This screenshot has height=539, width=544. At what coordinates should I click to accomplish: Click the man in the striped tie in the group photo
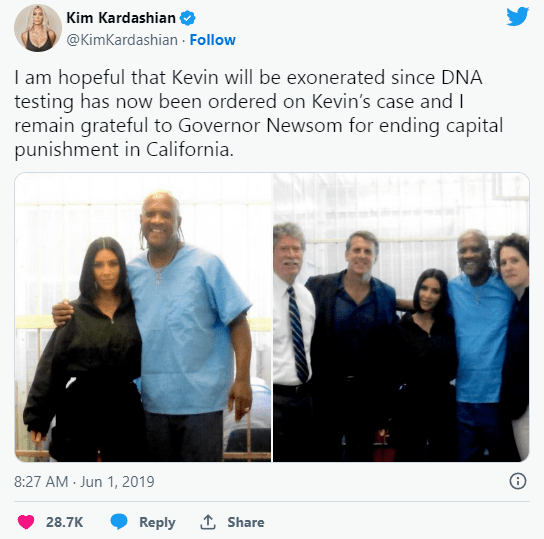click(x=292, y=340)
